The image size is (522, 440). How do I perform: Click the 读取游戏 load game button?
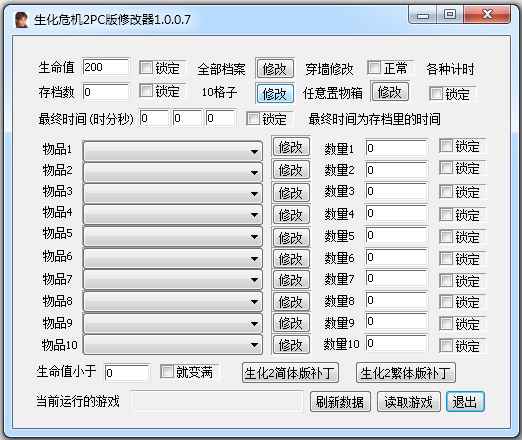(x=409, y=402)
